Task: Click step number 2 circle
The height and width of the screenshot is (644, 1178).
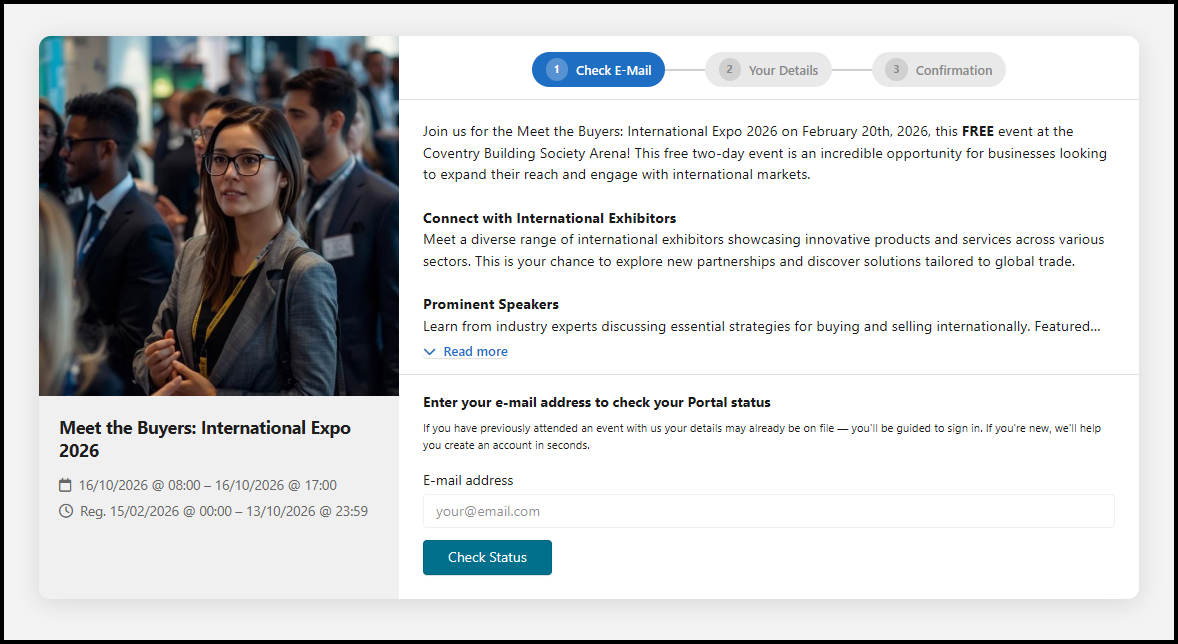Action: (729, 70)
